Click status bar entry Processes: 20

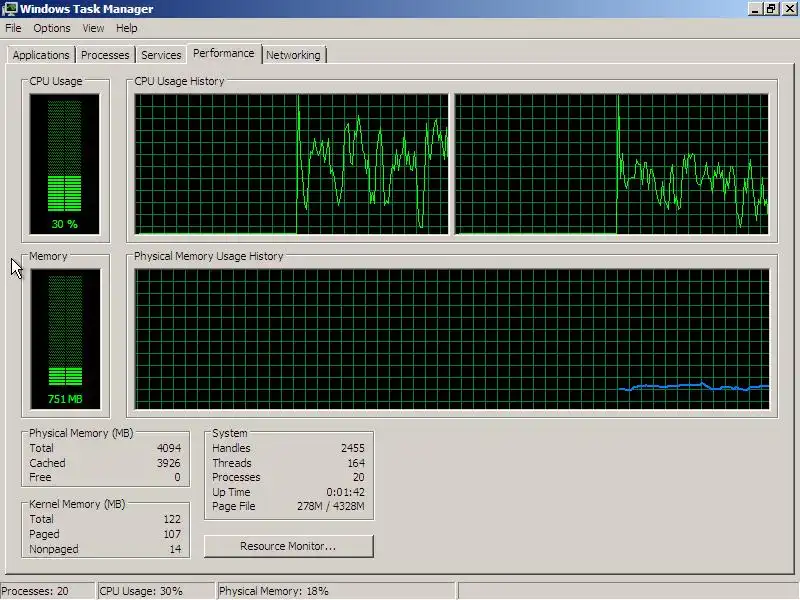tap(47, 591)
